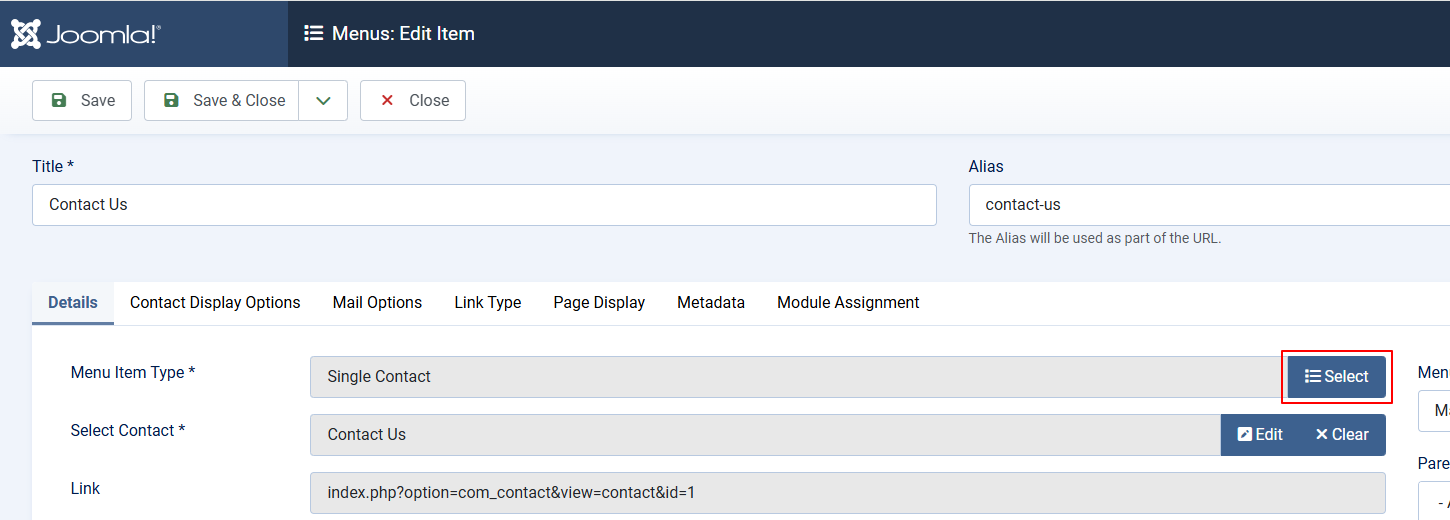Screen dimensions: 1450x520
Task: Click Edit for the selected contact
Action: pos(1260,435)
